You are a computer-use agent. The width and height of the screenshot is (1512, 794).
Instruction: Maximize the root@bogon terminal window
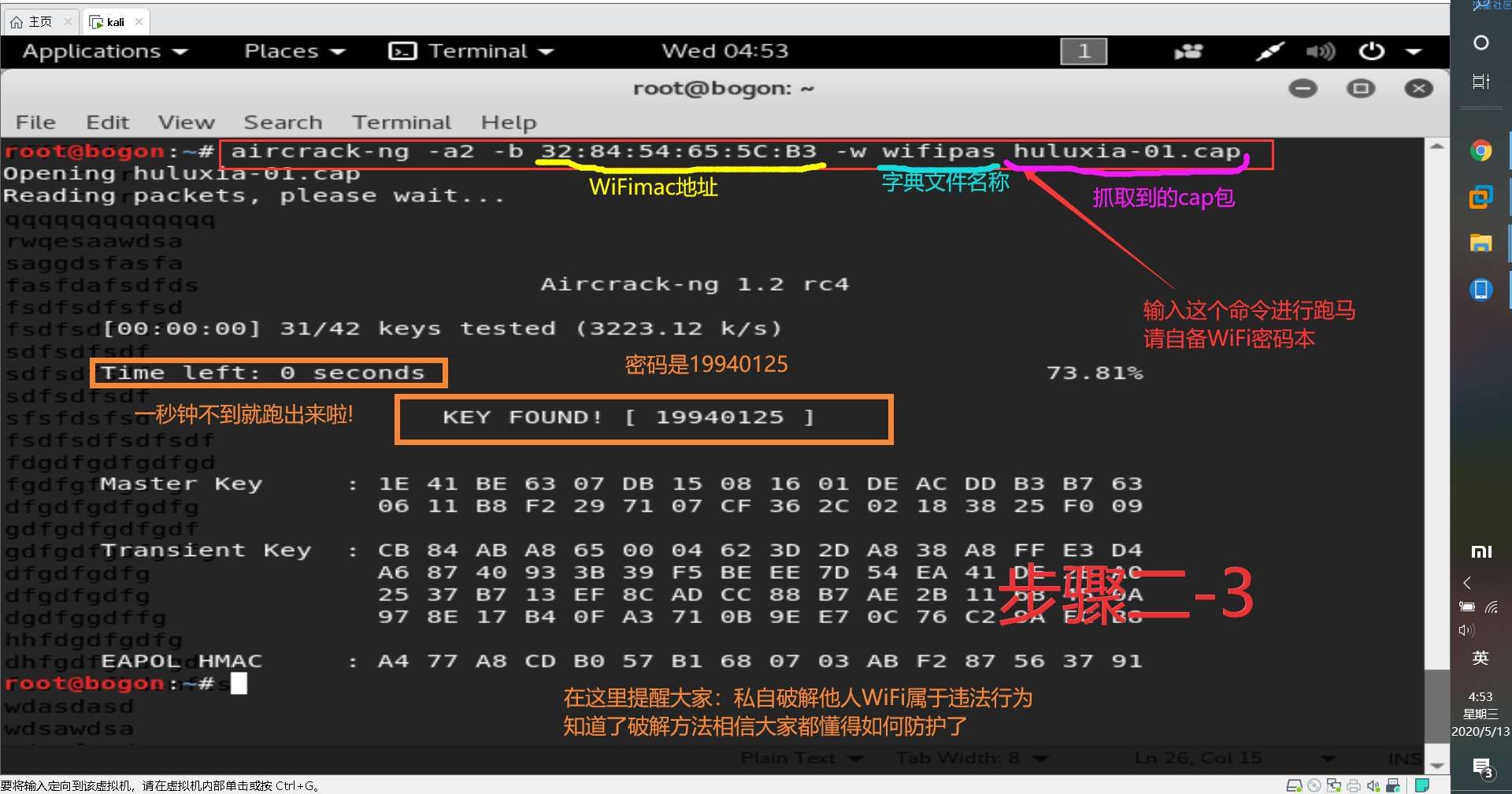click(x=1361, y=88)
